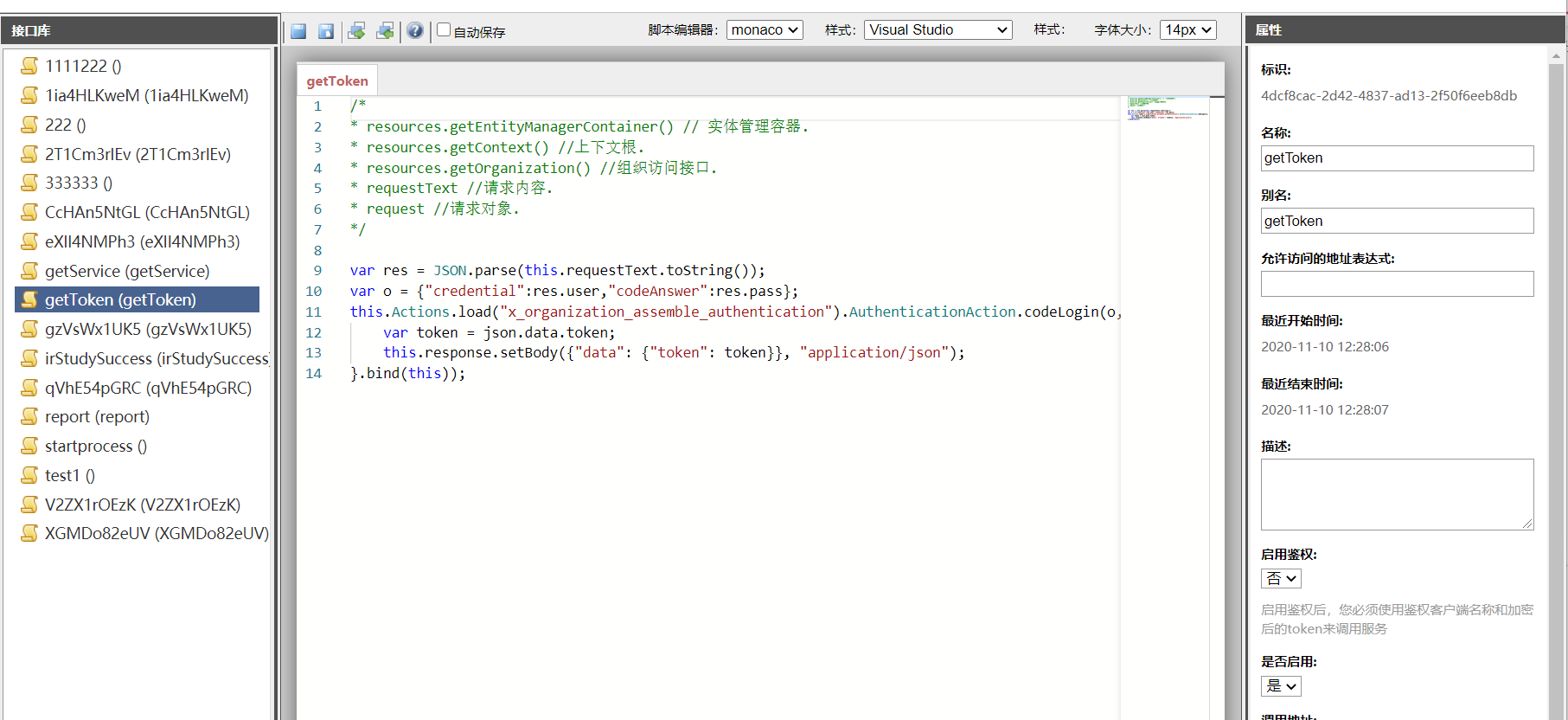The image size is (1568, 720).
Task: Click the script icon beside 1111222 ()
Action: click(29, 66)
